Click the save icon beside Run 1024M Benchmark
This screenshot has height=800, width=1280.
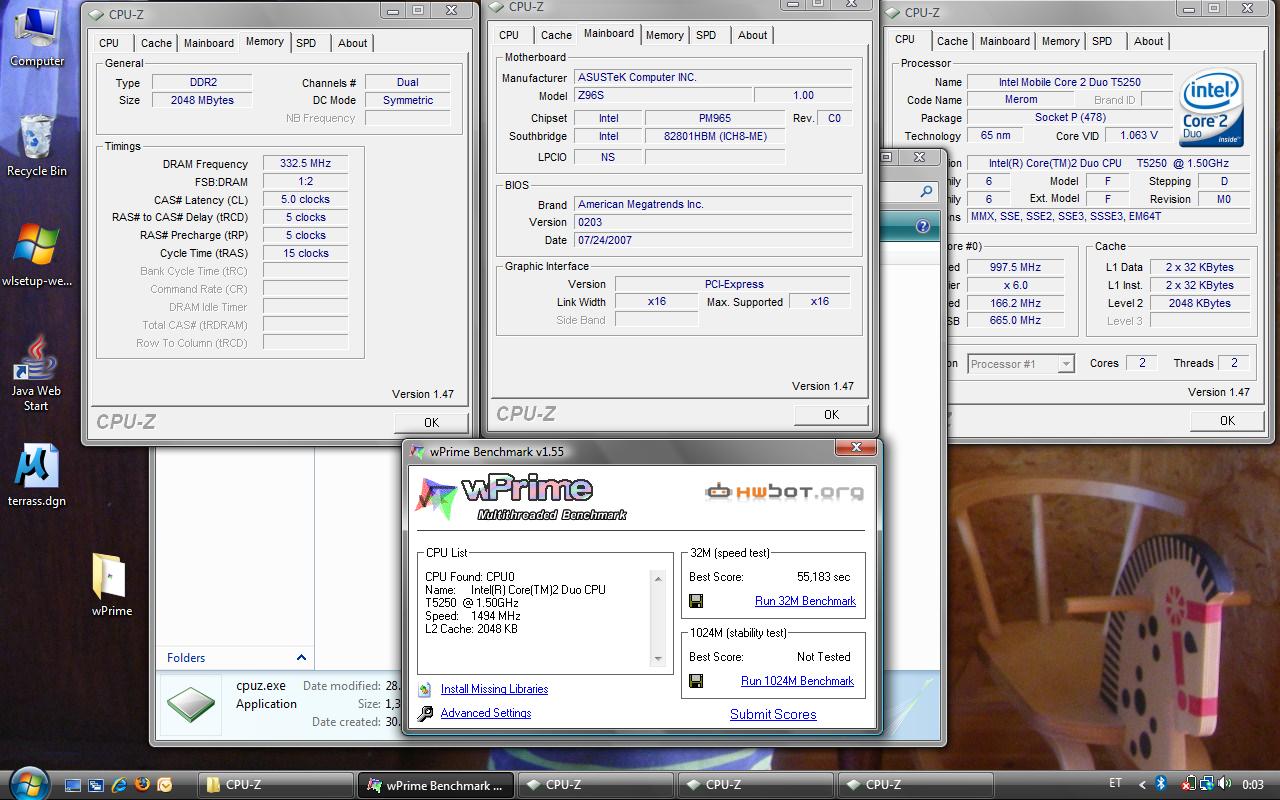click(696, 681)
